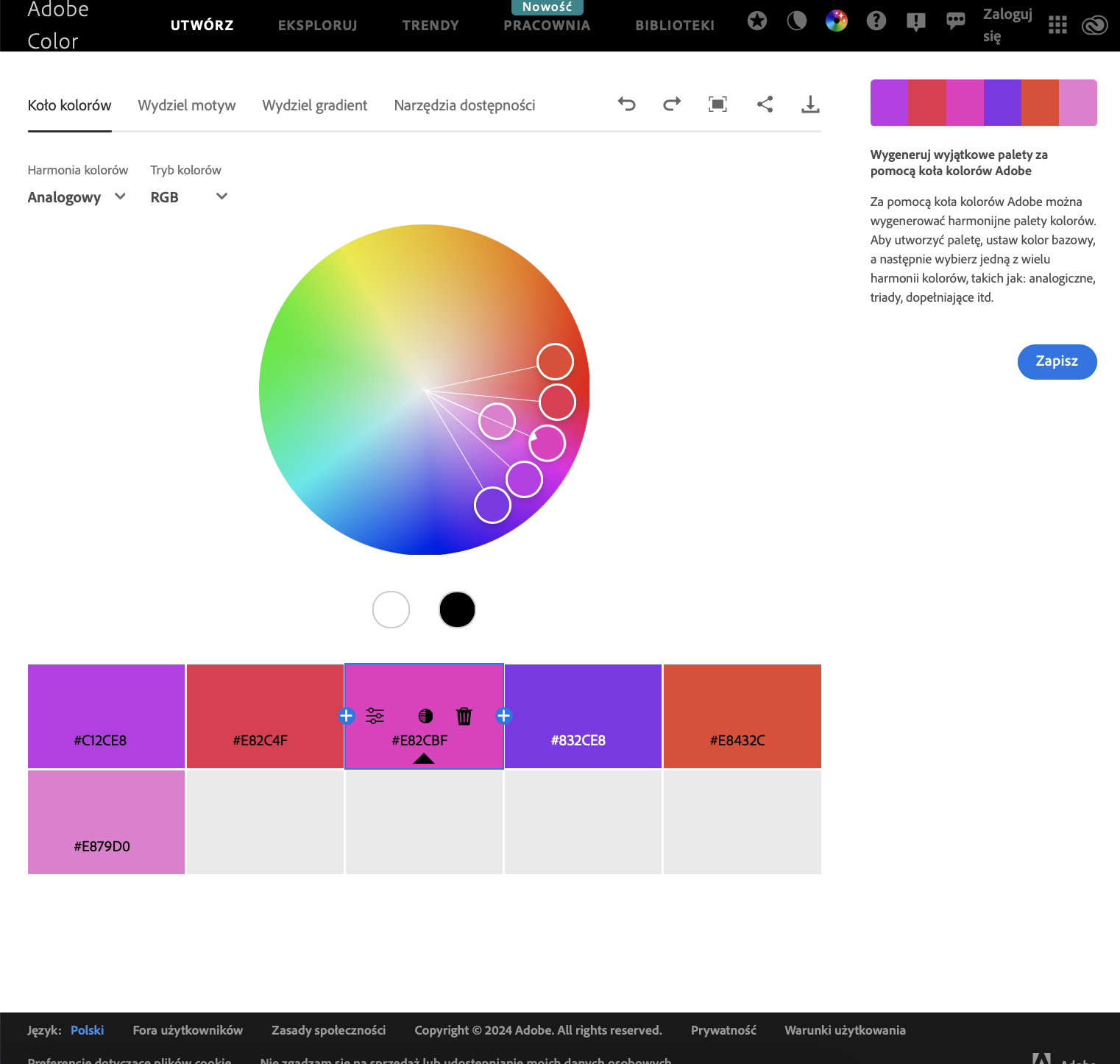Open Zasady społeczności link

coord(328,1030)
